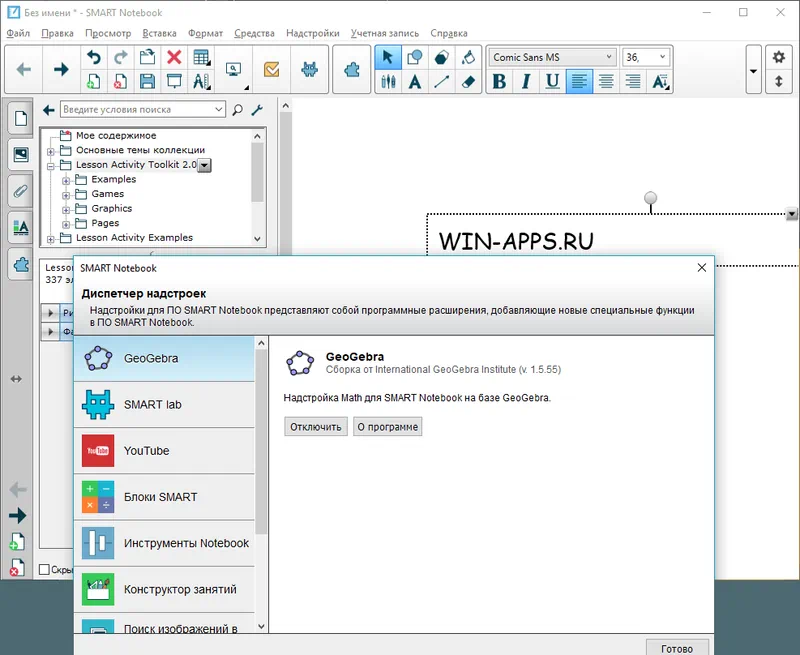Click the add-on list scrollbar thumb
This screenshot has height=655, width=800.
[261, 441]
